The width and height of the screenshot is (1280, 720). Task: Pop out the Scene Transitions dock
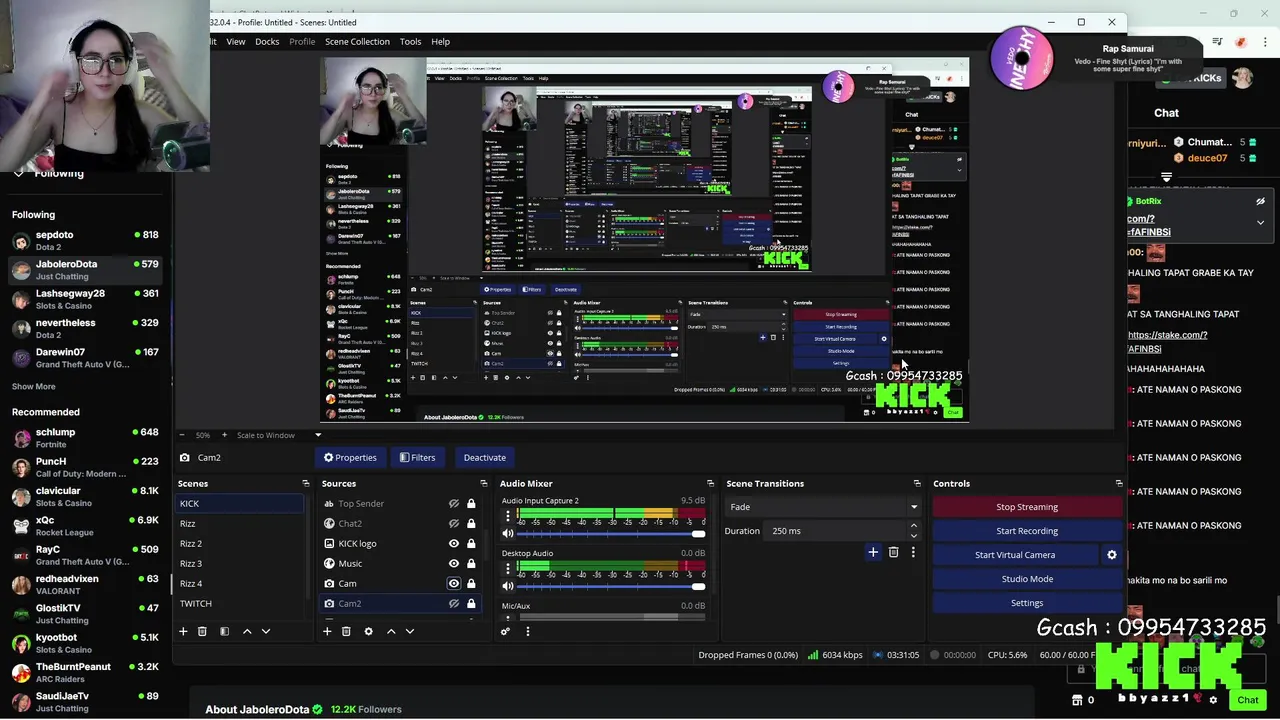[x=916, y=483]
